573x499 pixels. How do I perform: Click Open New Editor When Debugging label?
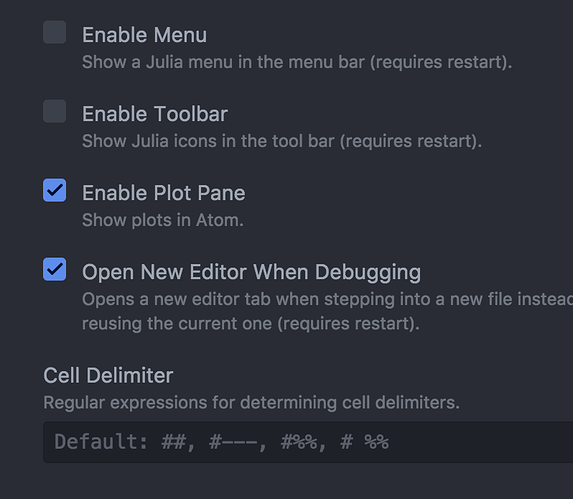coord(251,273)
